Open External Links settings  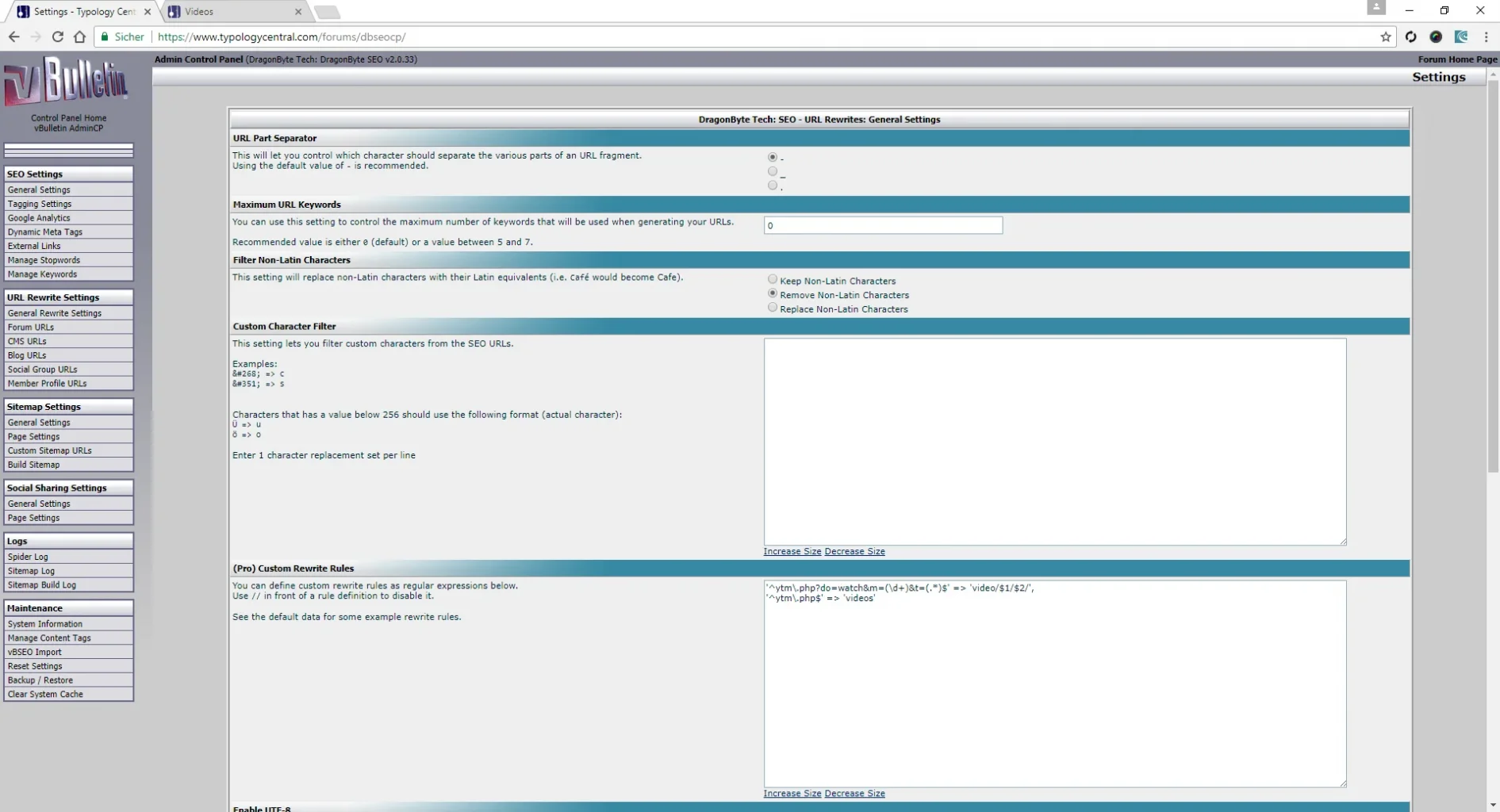(x=68, y=246)
